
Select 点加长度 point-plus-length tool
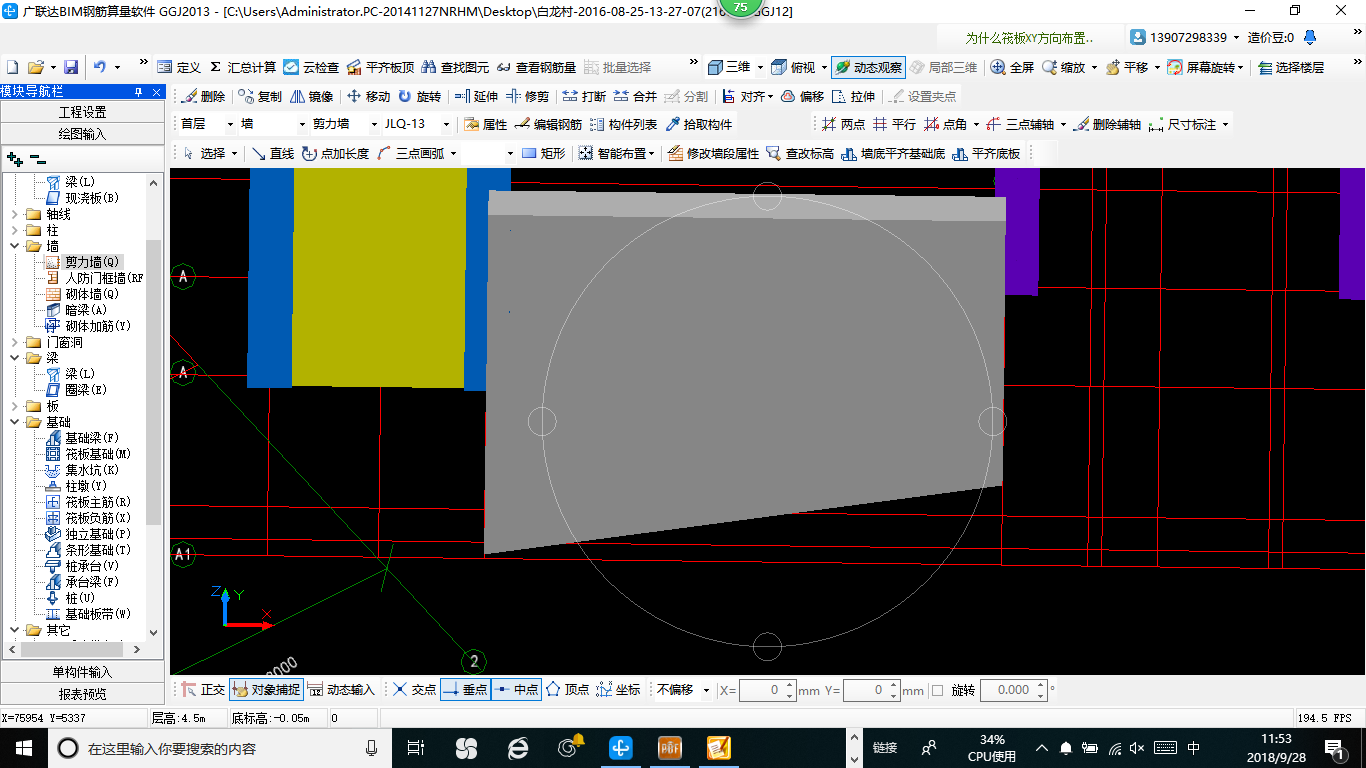(335, 153)
